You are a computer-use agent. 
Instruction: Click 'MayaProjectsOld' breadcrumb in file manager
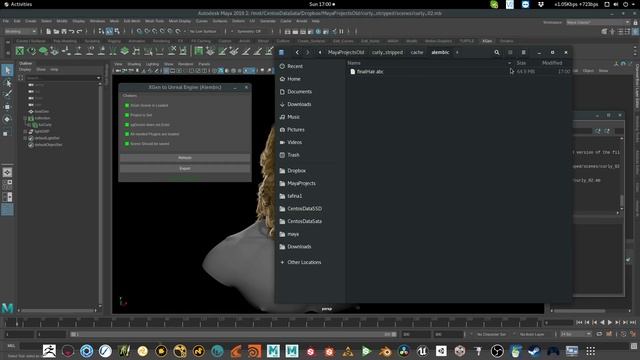346,52
